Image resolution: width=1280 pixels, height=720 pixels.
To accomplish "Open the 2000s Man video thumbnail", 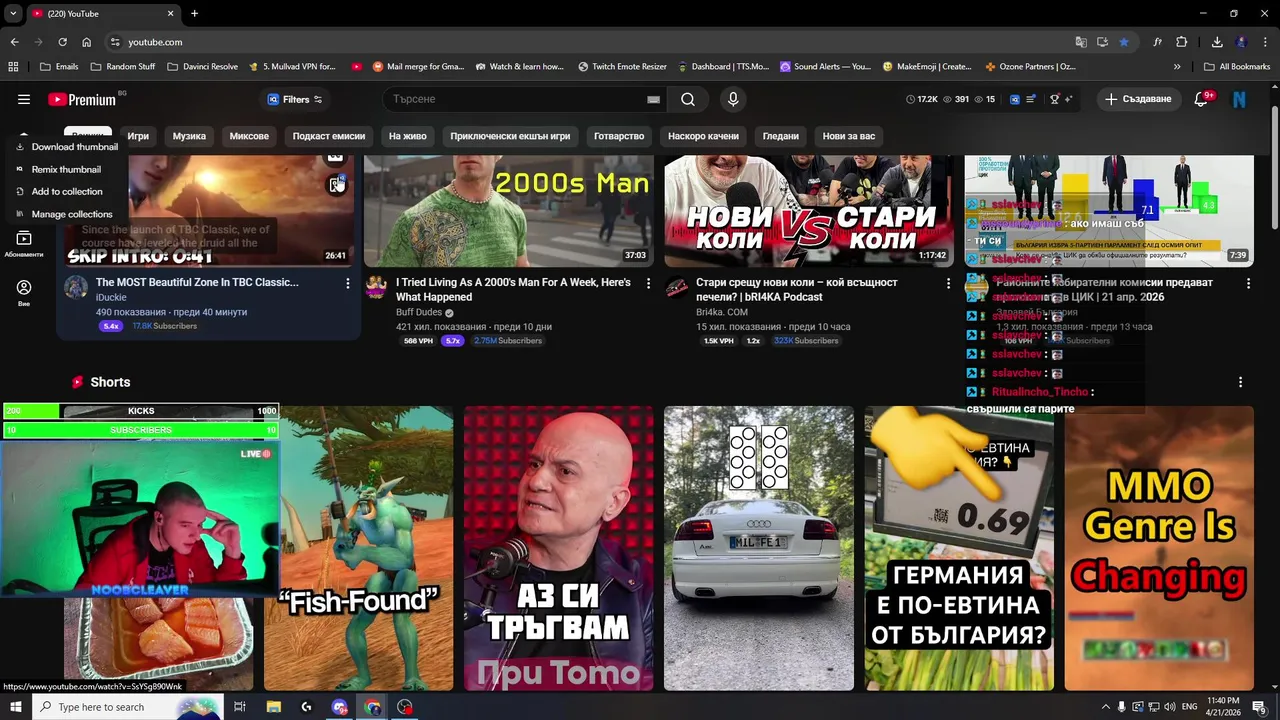I will pos(509,210).
